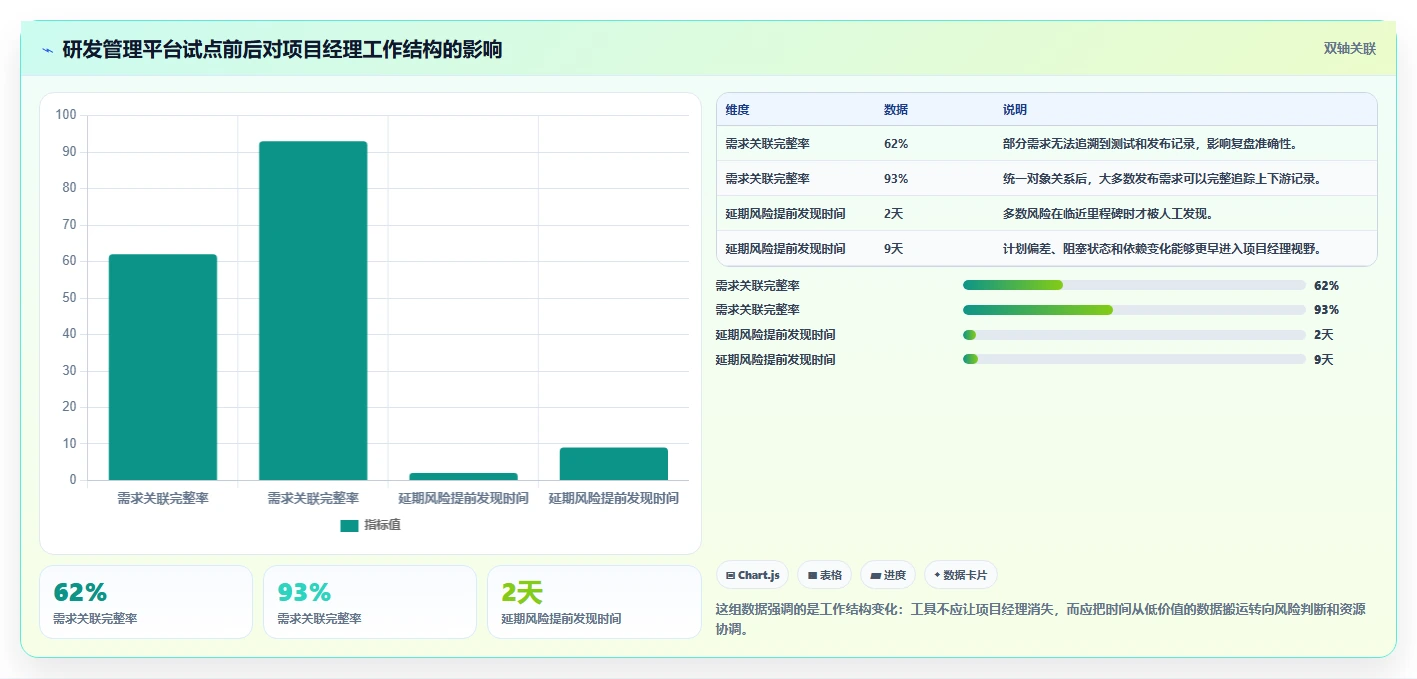Screen dimensions: 1417x679
Task: Click the y-axis label 50
Action: tap(69, 298)
